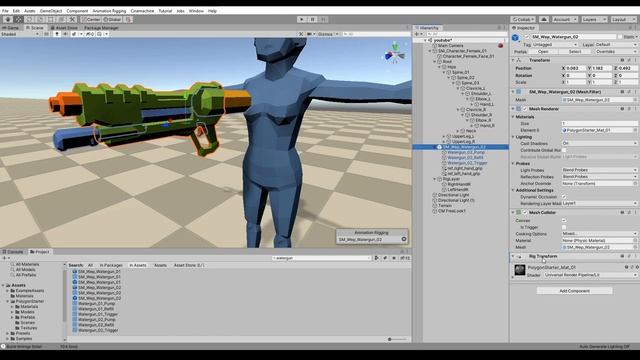This screenshot has height=360, width=640.
Task: Select the Hand tool in the toolbar
Action: [x=8, y=19]
